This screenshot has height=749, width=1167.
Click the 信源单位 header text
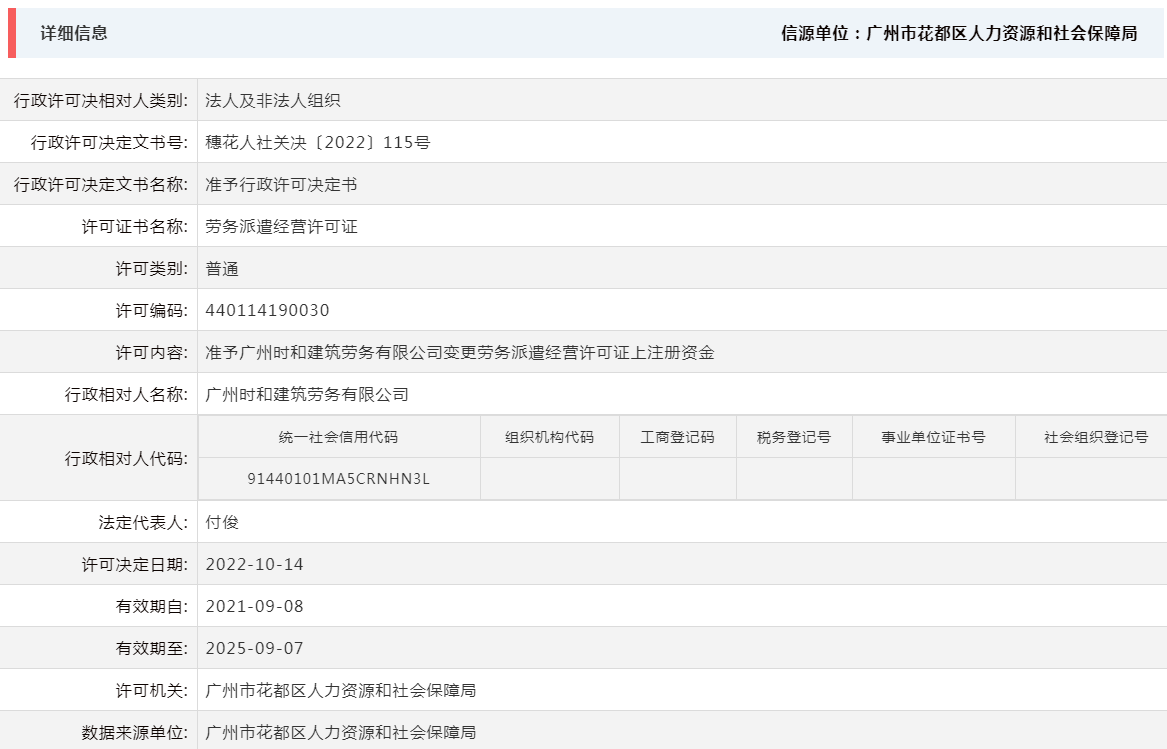coord(959,34)
